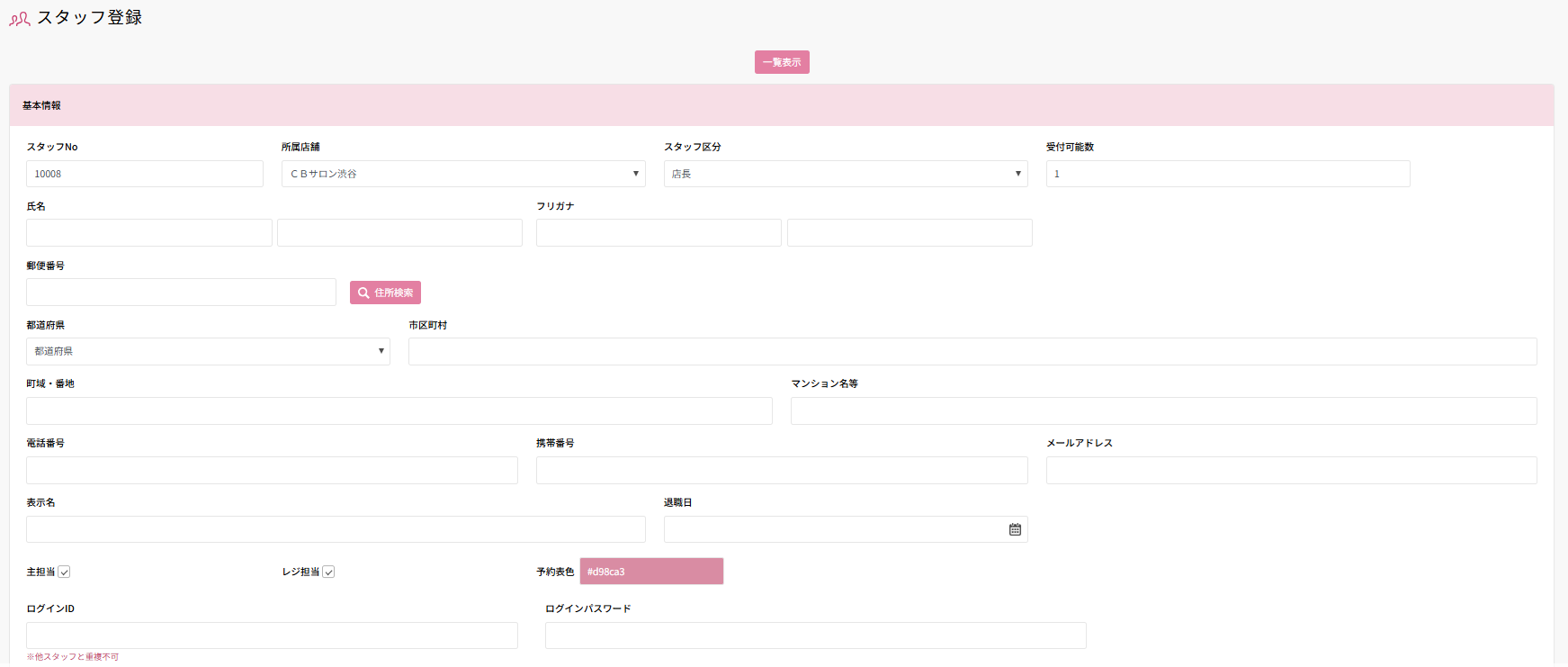Open the 所属店舗 store dropdown
The width and height of the screenshot is (1568, 667).
coord(463,174)
